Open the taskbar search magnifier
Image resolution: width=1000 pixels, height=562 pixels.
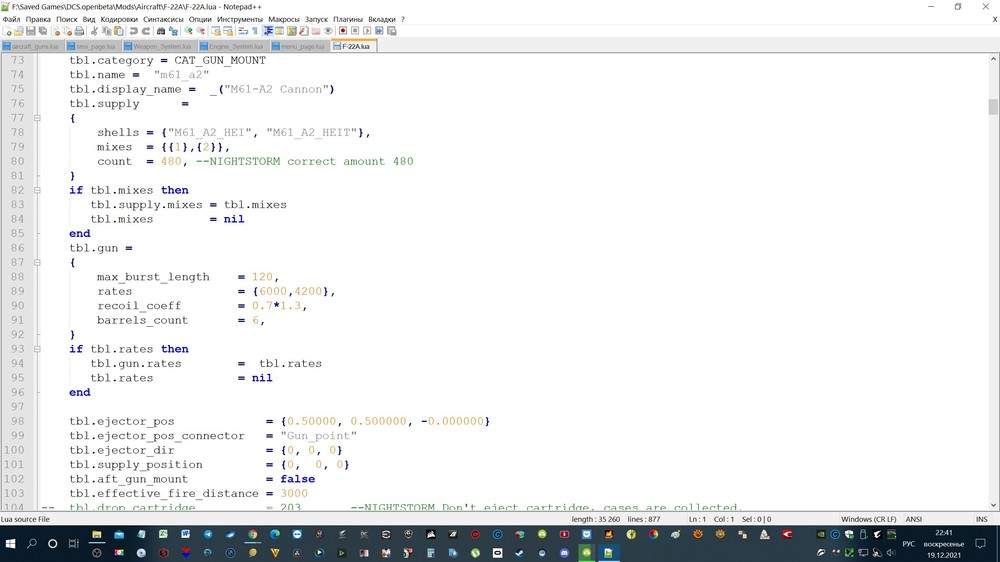31,544
